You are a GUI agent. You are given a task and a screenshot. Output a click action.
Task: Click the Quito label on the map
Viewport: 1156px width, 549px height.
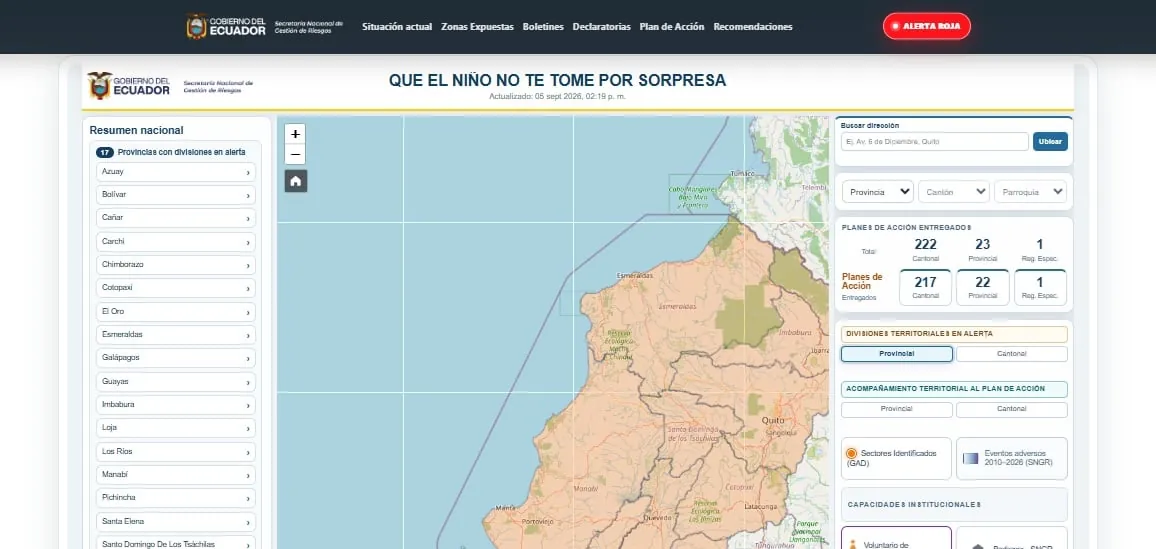[x=772, y=420]
